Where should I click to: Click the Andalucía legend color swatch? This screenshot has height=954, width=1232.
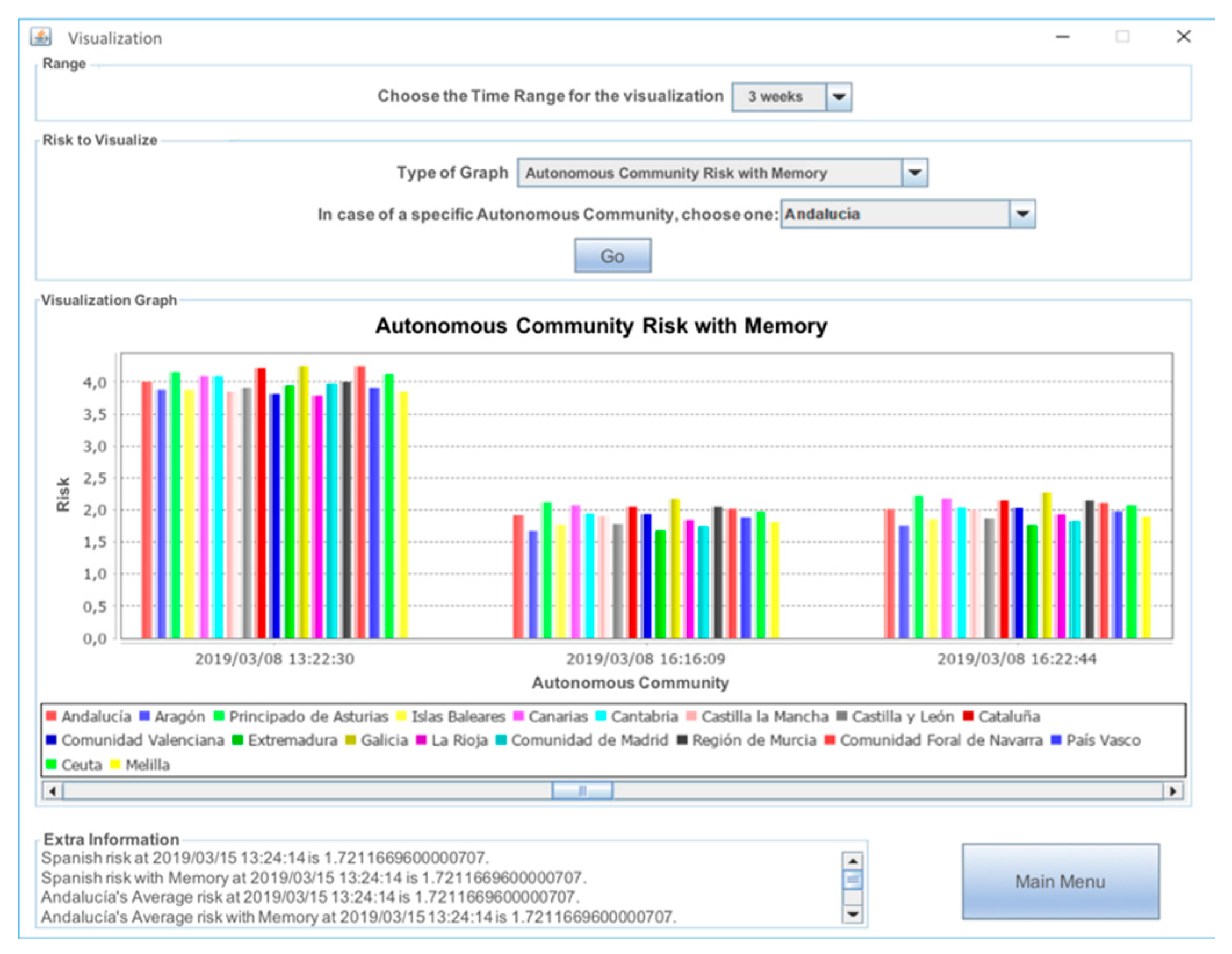(x=51, y=716)
